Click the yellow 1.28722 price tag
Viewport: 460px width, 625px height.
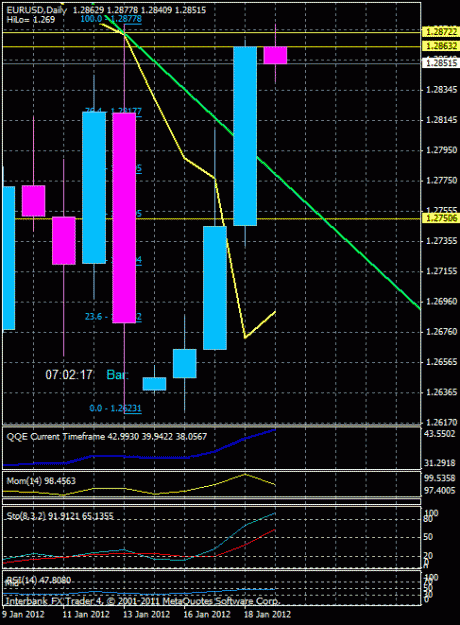point(441,32)
